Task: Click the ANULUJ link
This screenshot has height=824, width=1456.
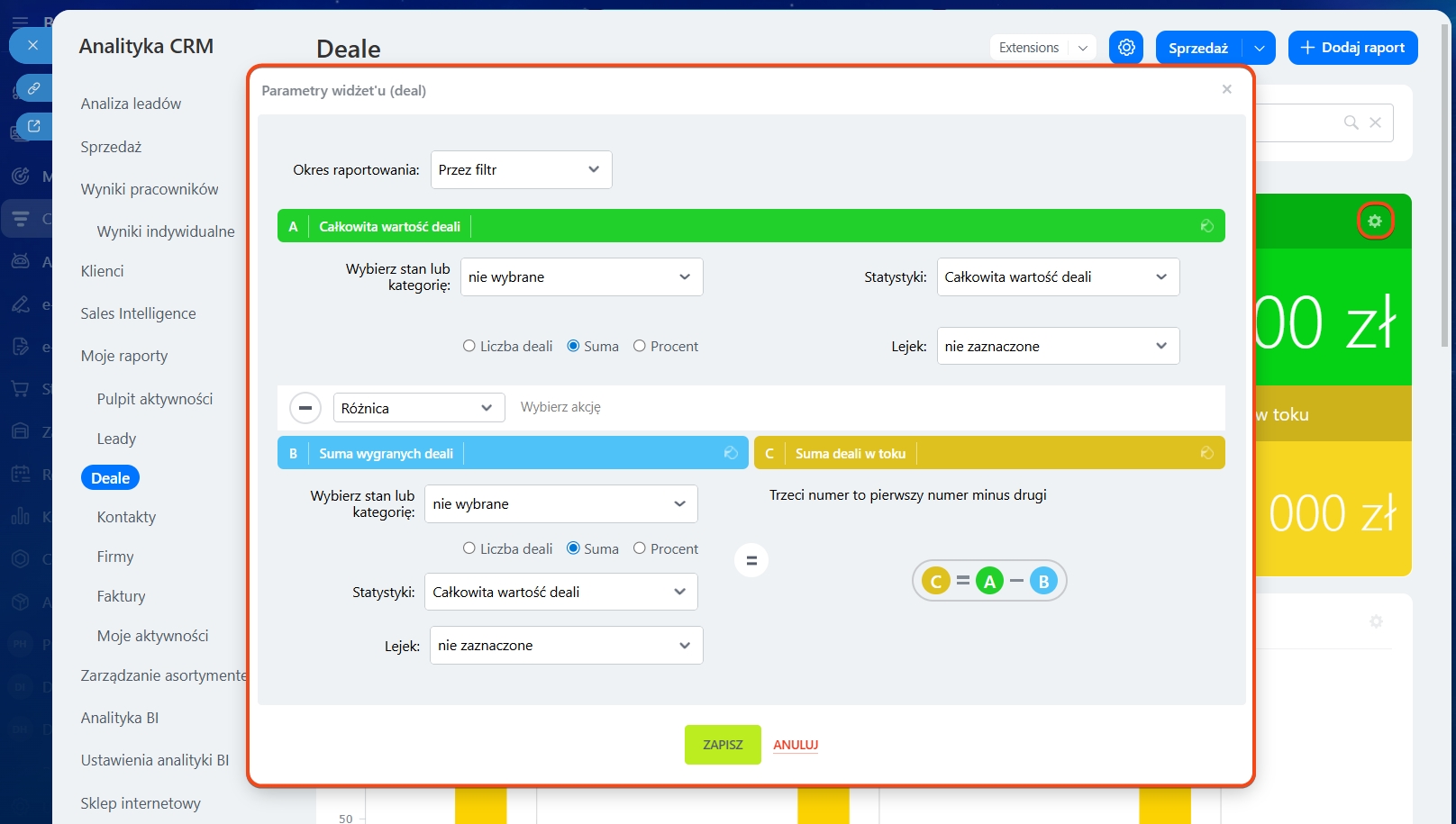Action: point(796,745)
